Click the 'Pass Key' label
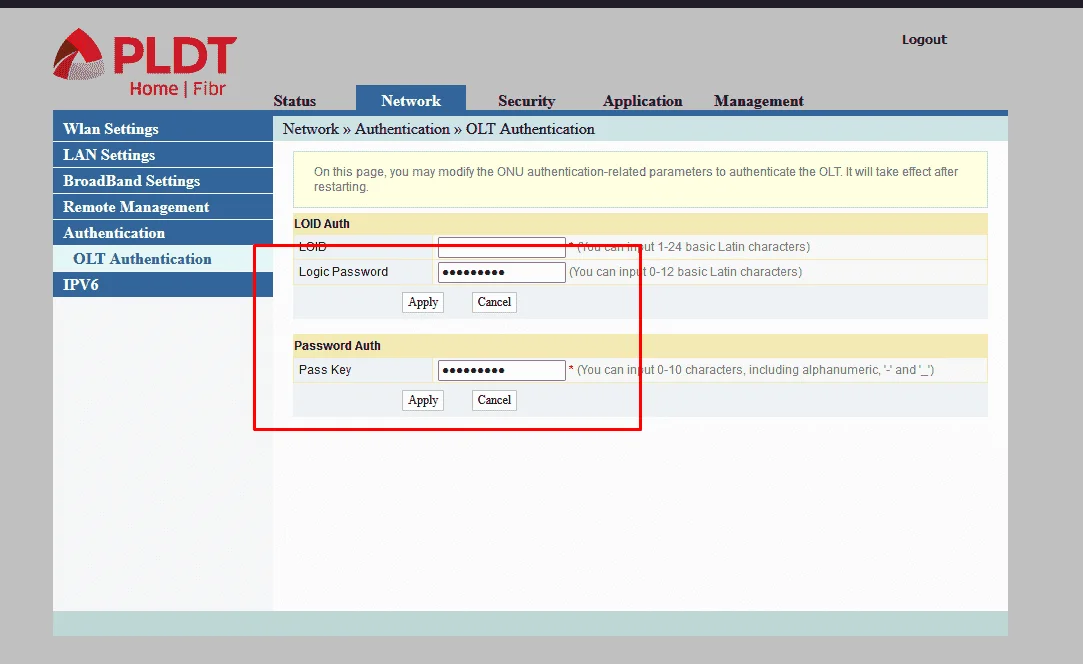Viewport: 1083px width, 664px height. tap(325, 370)
